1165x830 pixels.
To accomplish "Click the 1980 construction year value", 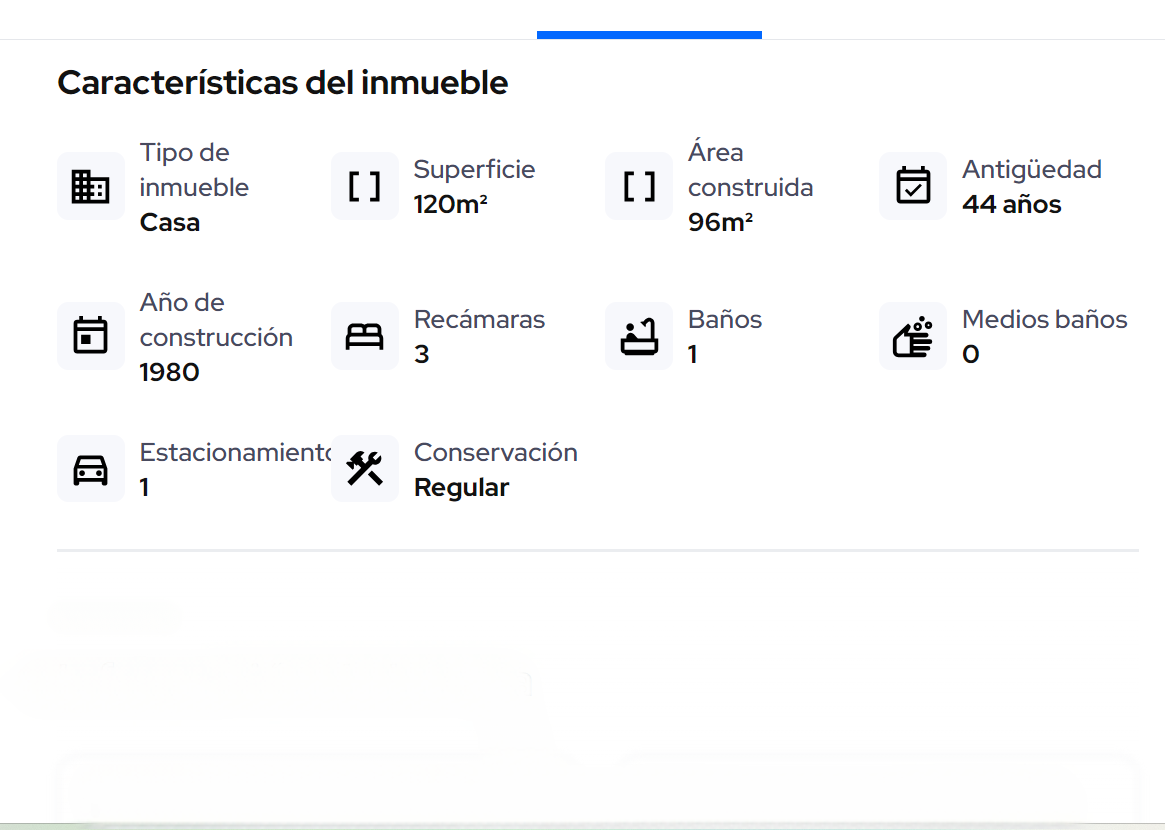I will coord(169,372).
